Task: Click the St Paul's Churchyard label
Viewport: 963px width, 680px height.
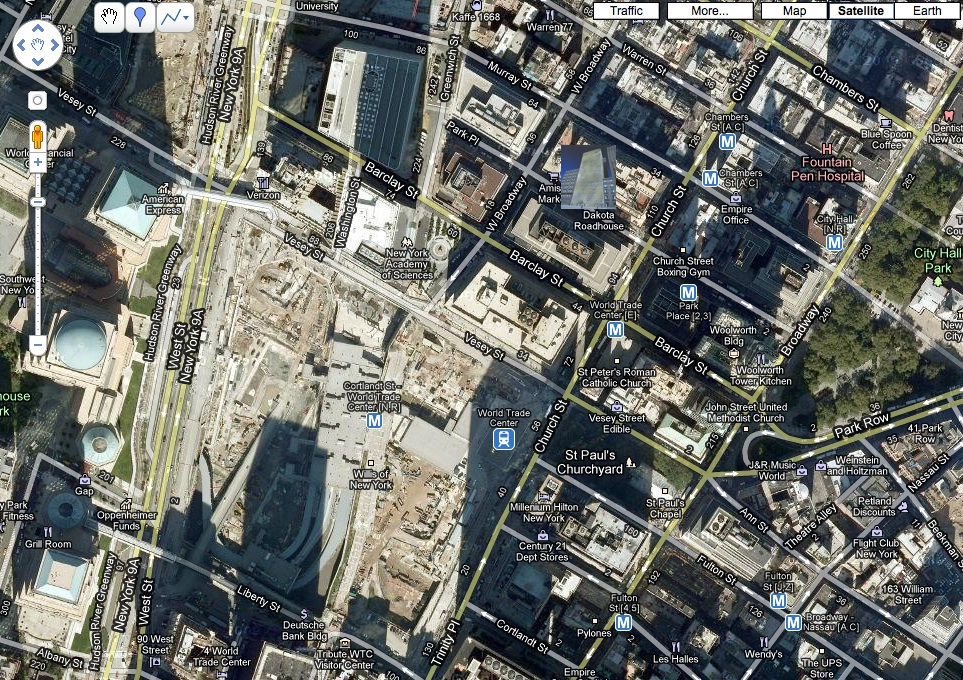Action: (590, 462)
